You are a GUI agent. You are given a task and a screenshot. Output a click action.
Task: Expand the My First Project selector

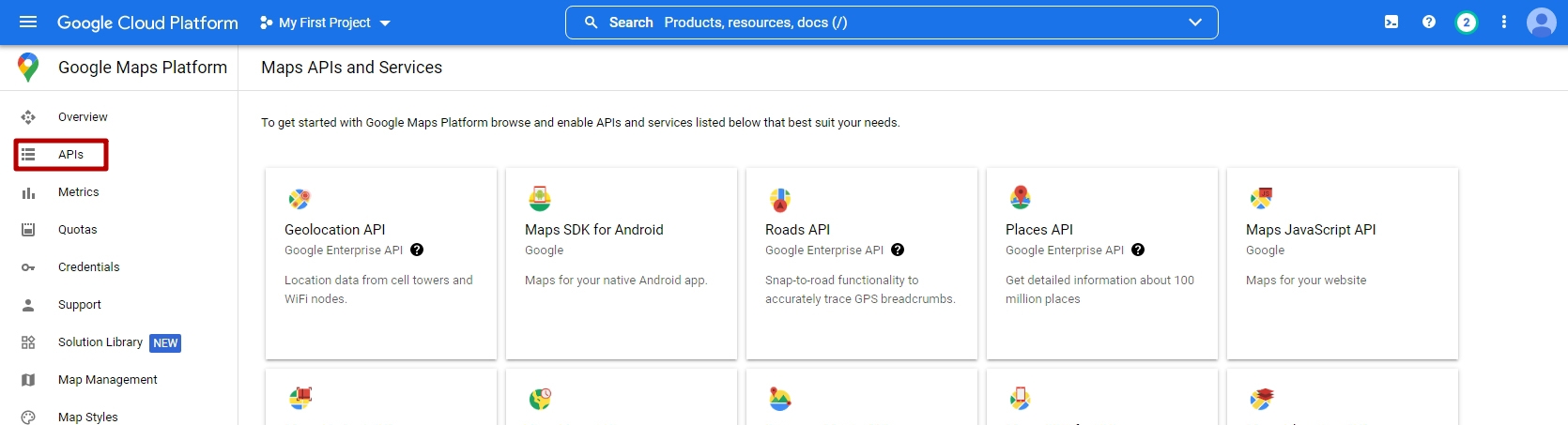coord(325,23)
